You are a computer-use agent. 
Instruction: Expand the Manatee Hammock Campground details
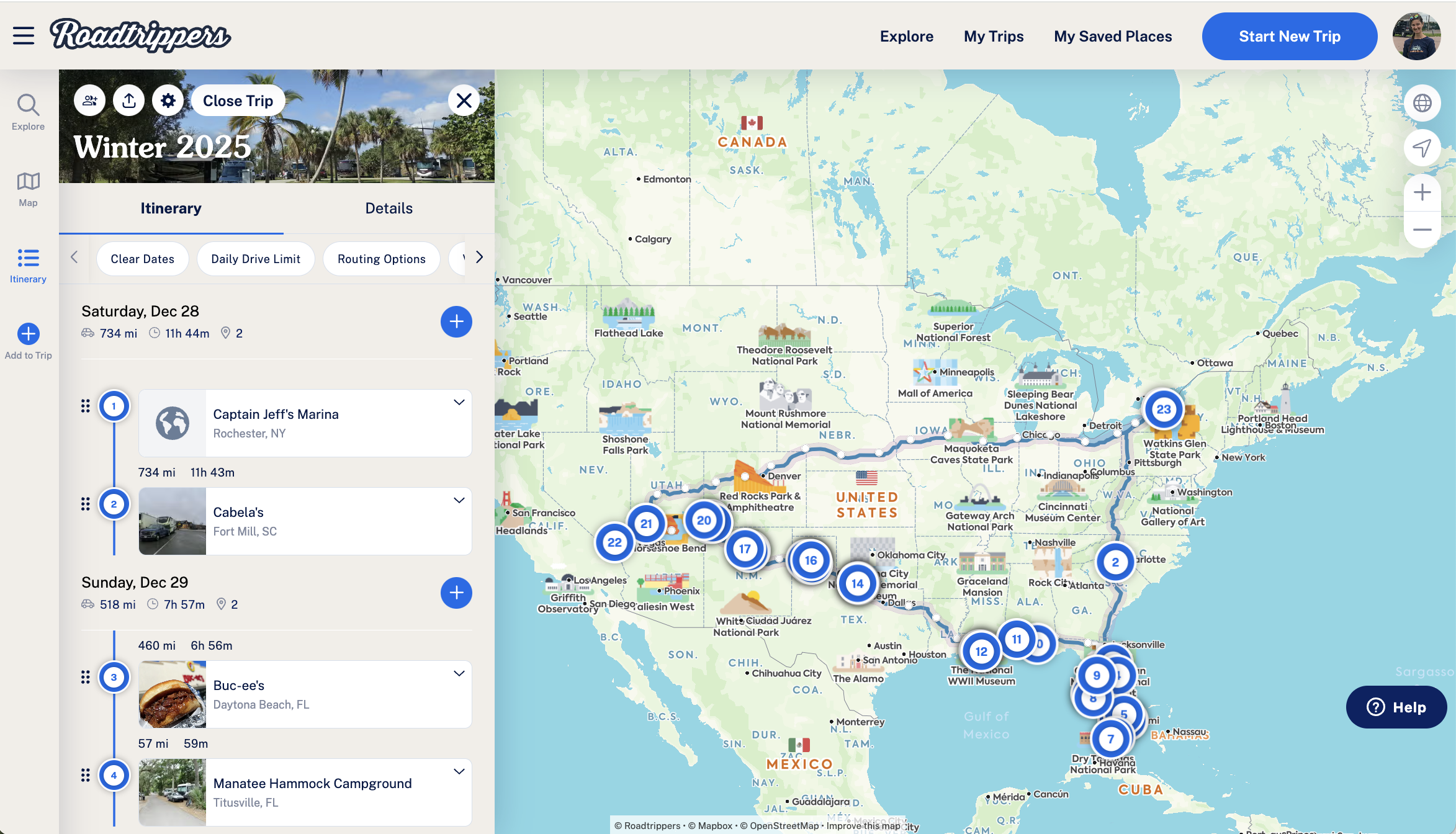point(459,771)
